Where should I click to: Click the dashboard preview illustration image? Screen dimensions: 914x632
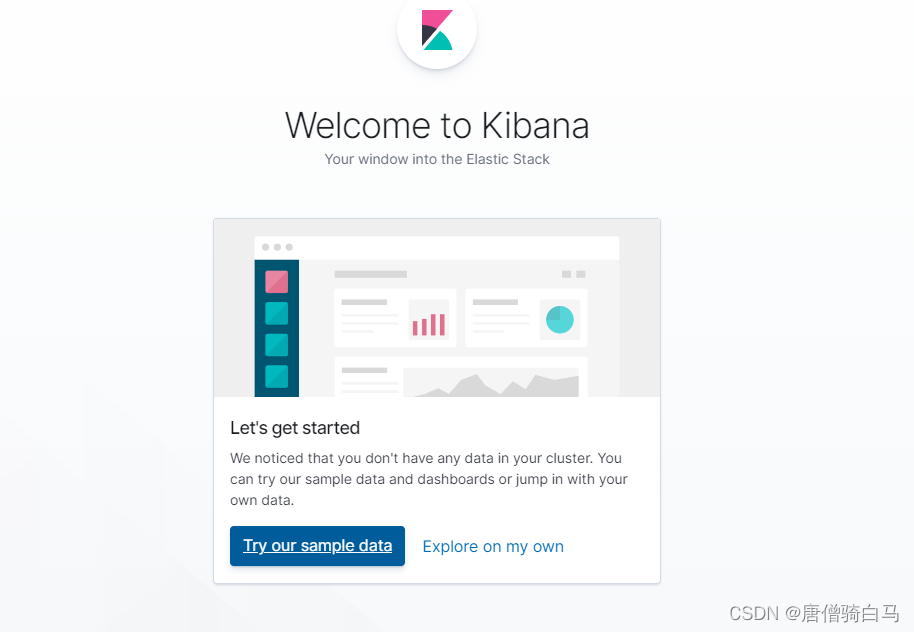tap(437, 310)
